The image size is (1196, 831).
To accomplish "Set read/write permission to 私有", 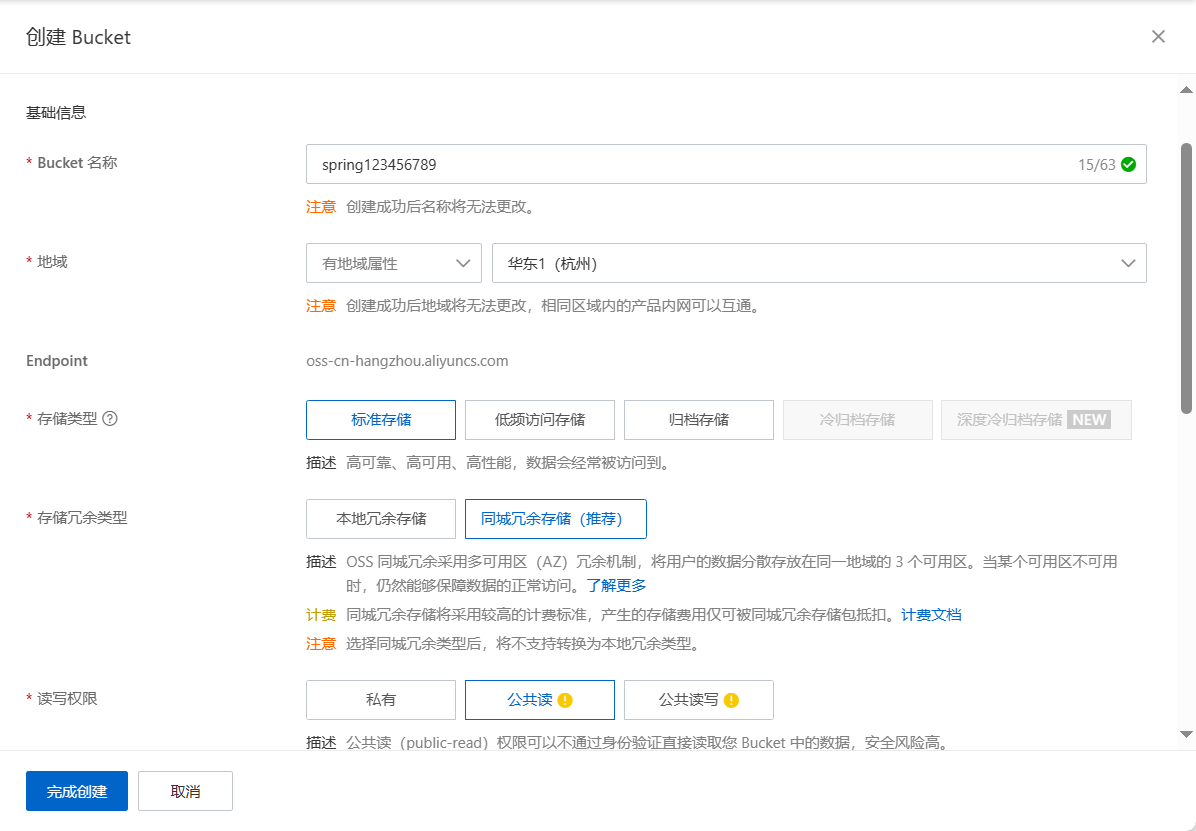I will tap(381, 700).
